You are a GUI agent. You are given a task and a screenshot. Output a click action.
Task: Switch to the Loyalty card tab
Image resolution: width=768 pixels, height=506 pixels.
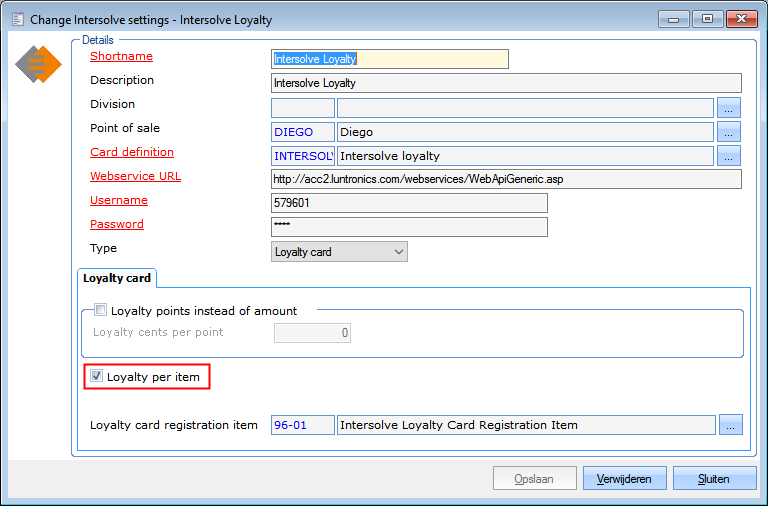click(x=116, y=278)
